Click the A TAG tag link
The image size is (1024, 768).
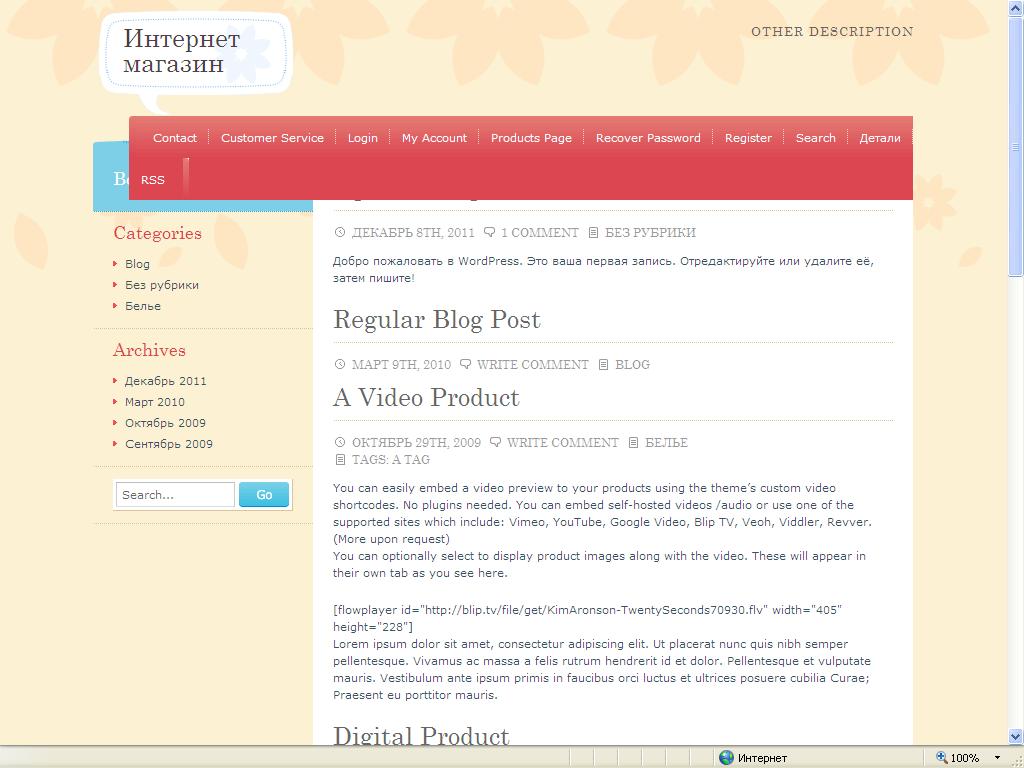click(x=411, y=459)
